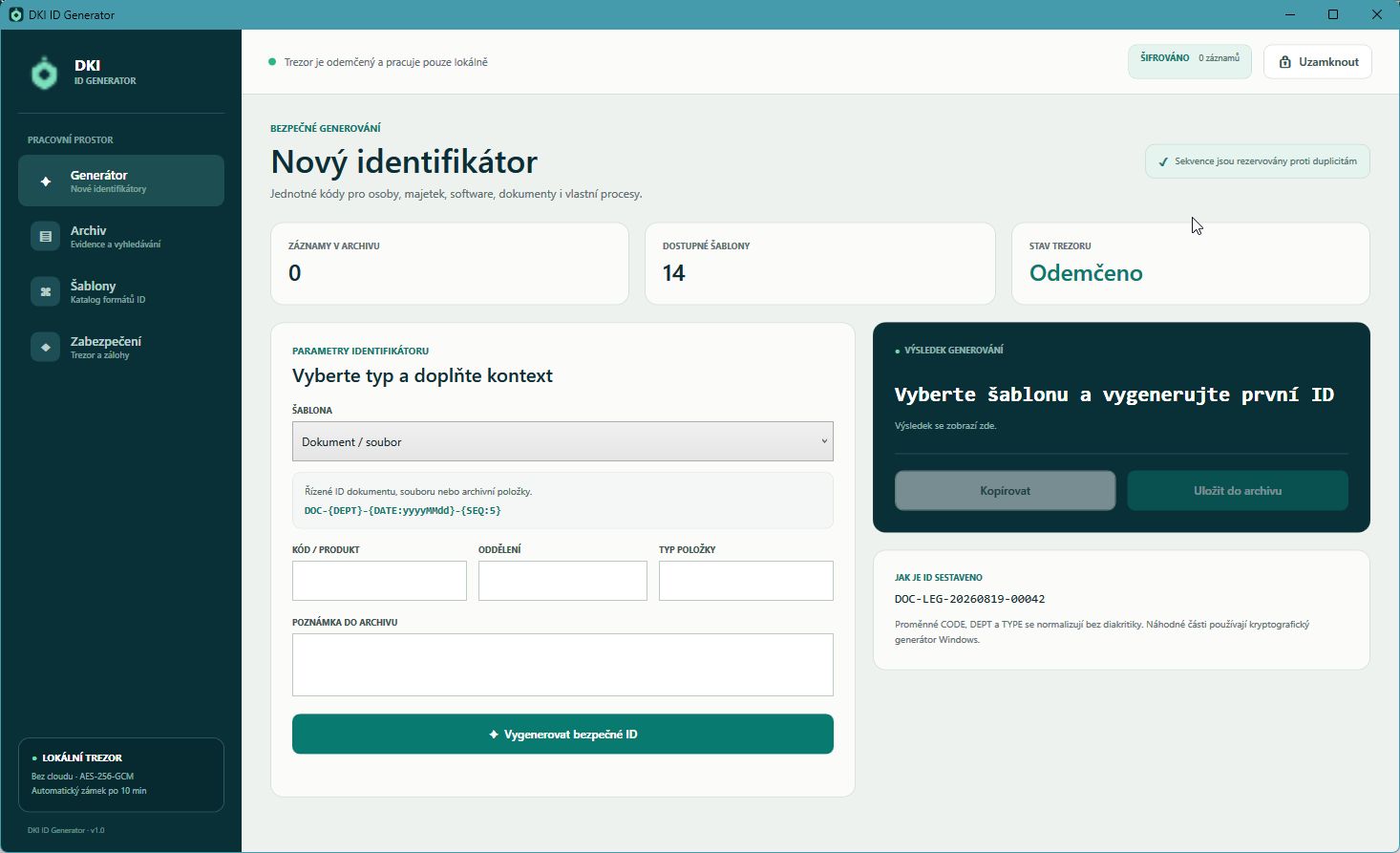1400x853 pixels.
Task: Click the Šifrováno 0 záznamů badge
Action: pos(1190,61)
